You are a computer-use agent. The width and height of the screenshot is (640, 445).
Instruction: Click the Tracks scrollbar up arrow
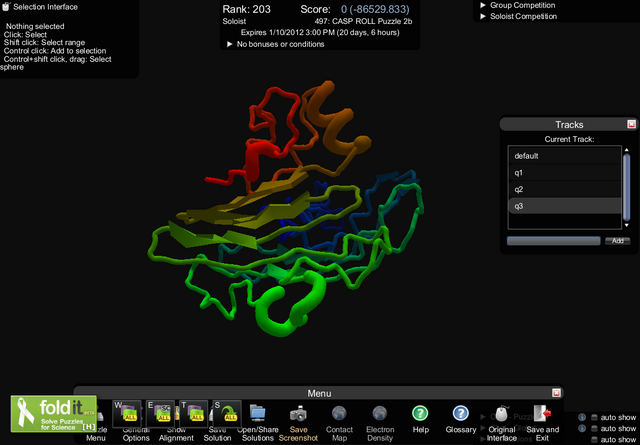(x=627, y=150)
